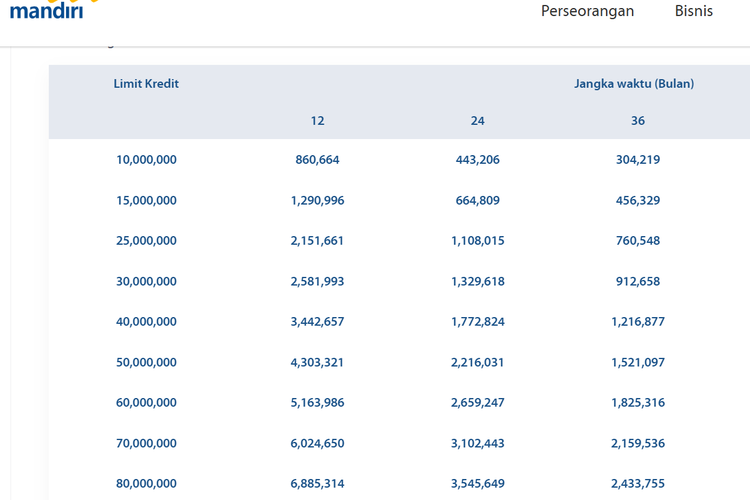Select the 24 month column header
The image size is (750, 500).
(x=477, y=121)
